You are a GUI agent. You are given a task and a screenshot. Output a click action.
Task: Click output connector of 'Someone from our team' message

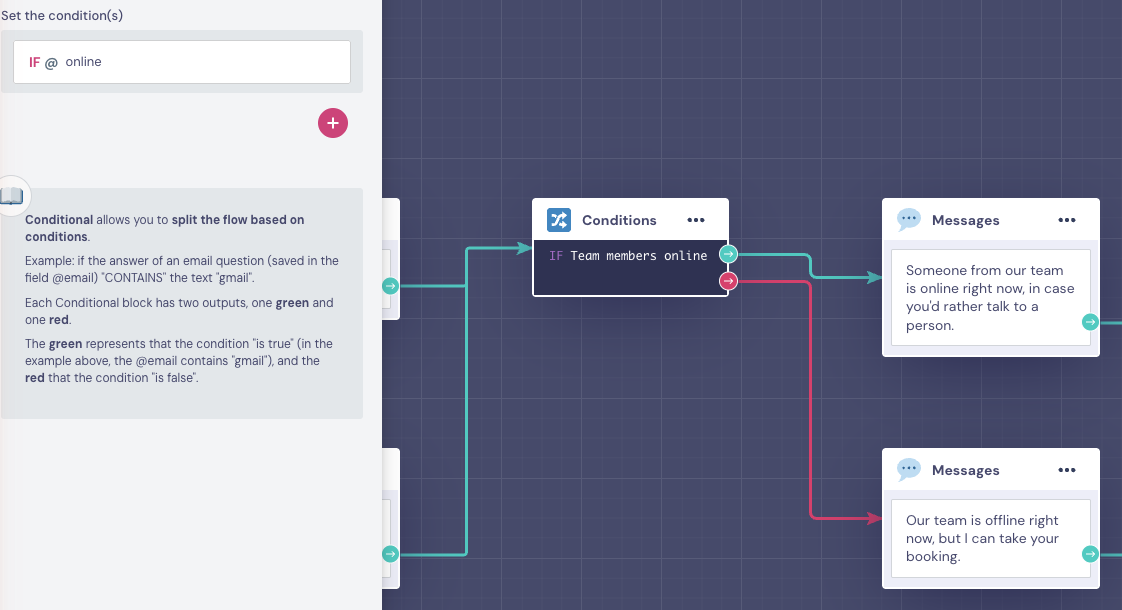click(x=1090, y=322)
